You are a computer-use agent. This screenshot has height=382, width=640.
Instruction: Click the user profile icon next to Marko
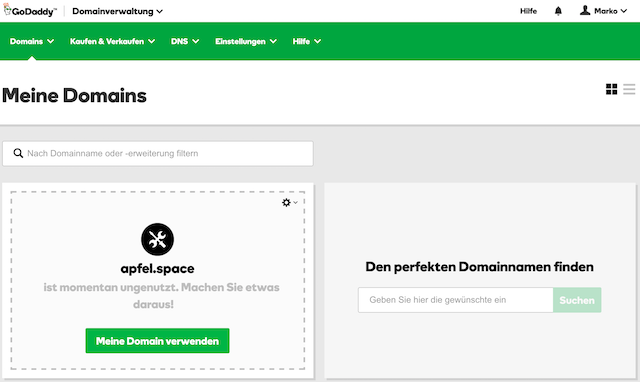point(585,11)
